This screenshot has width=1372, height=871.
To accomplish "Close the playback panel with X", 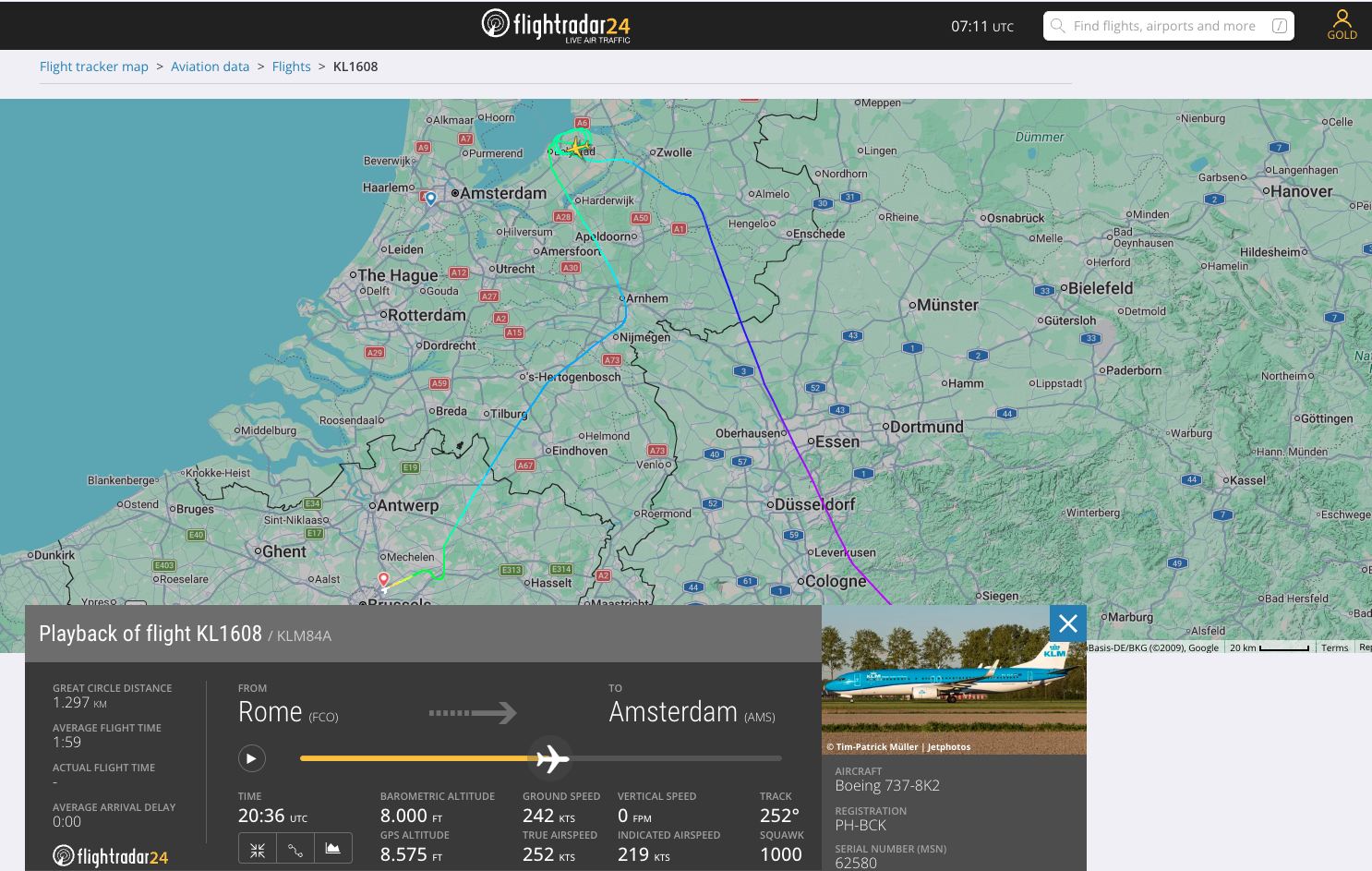I will [x=1068, y=623].
